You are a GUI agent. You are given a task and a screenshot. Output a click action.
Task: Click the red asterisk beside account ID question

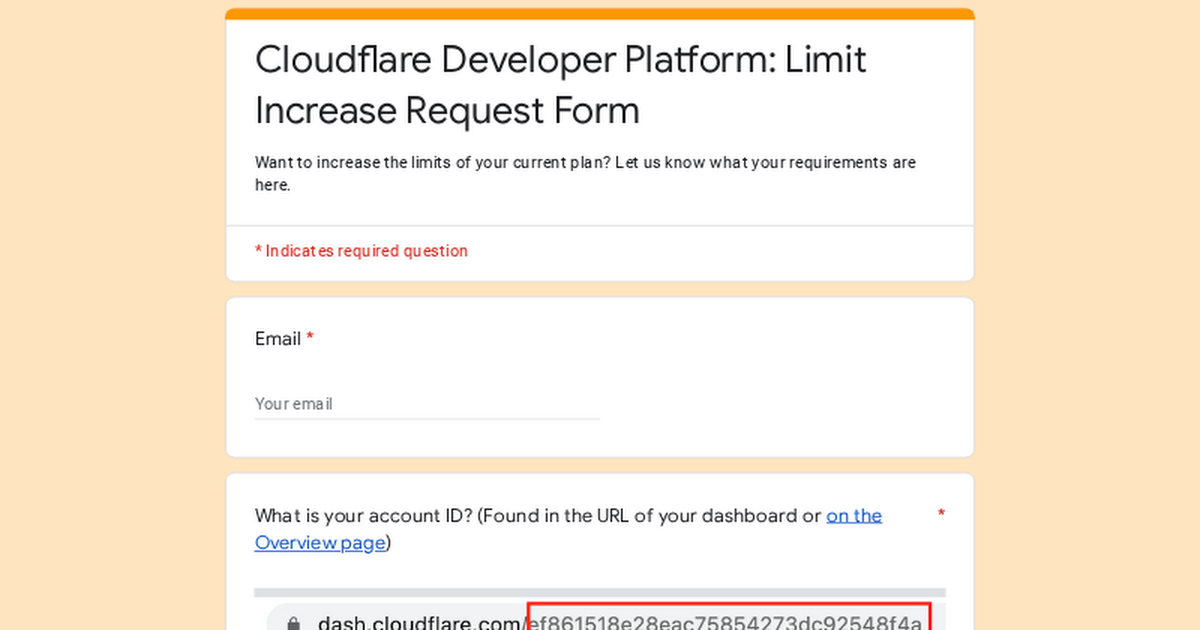point(940,515)
